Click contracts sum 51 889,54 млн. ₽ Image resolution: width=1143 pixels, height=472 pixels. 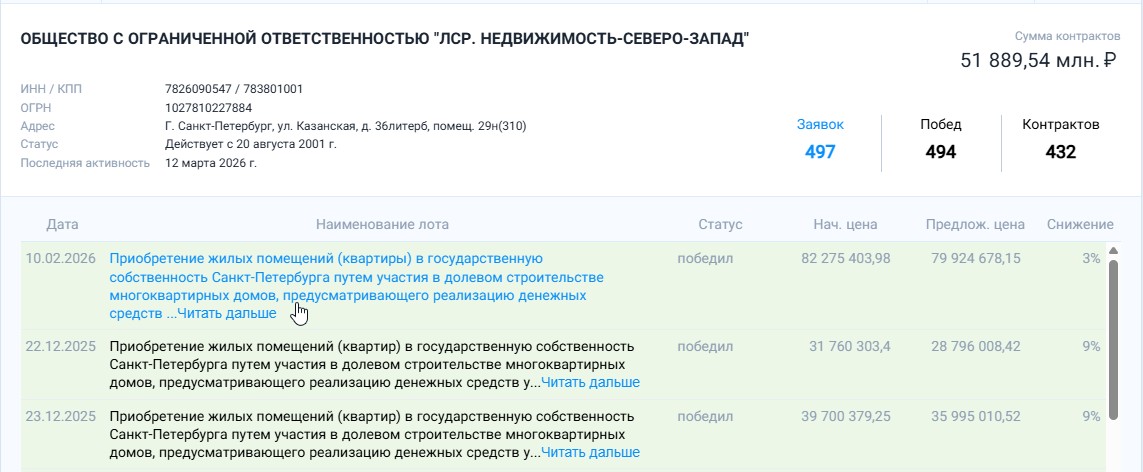click(1039, 60)
